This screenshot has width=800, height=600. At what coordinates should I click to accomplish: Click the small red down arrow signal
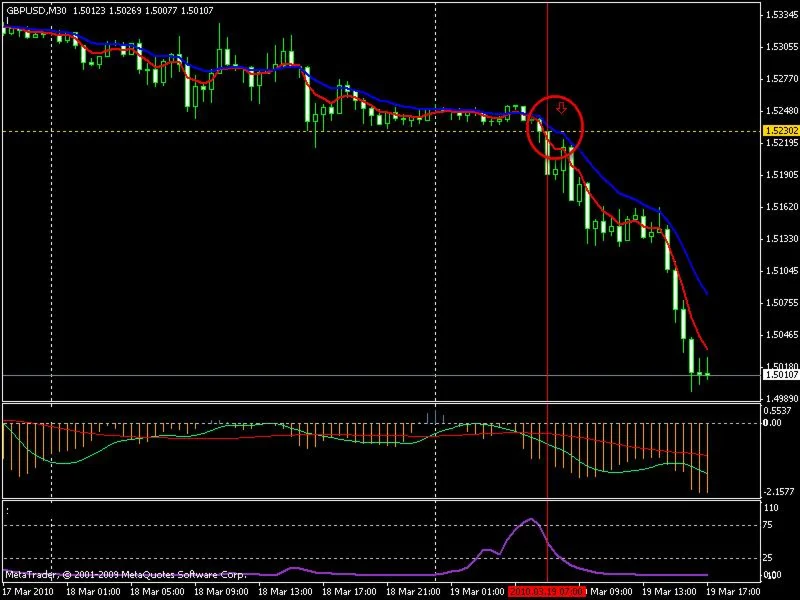561,108
